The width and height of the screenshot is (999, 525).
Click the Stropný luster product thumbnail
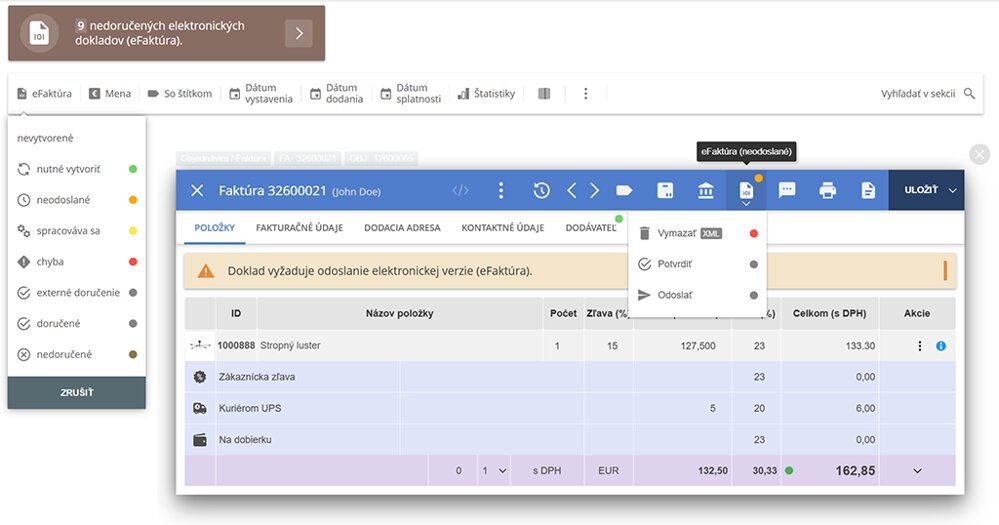pyautogui.click(x=200, y=345)
